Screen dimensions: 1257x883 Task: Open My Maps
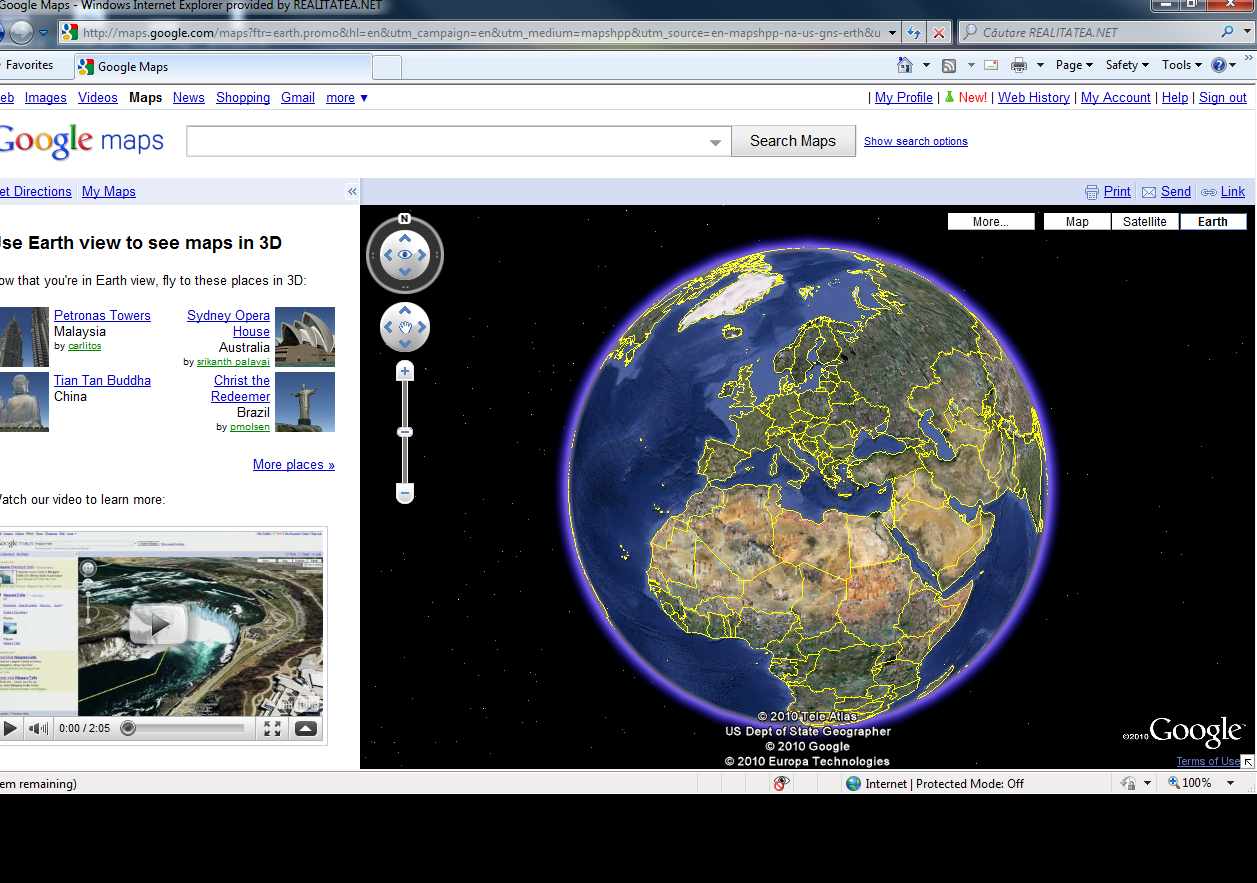pyautogui.click(x=109, y=191)
